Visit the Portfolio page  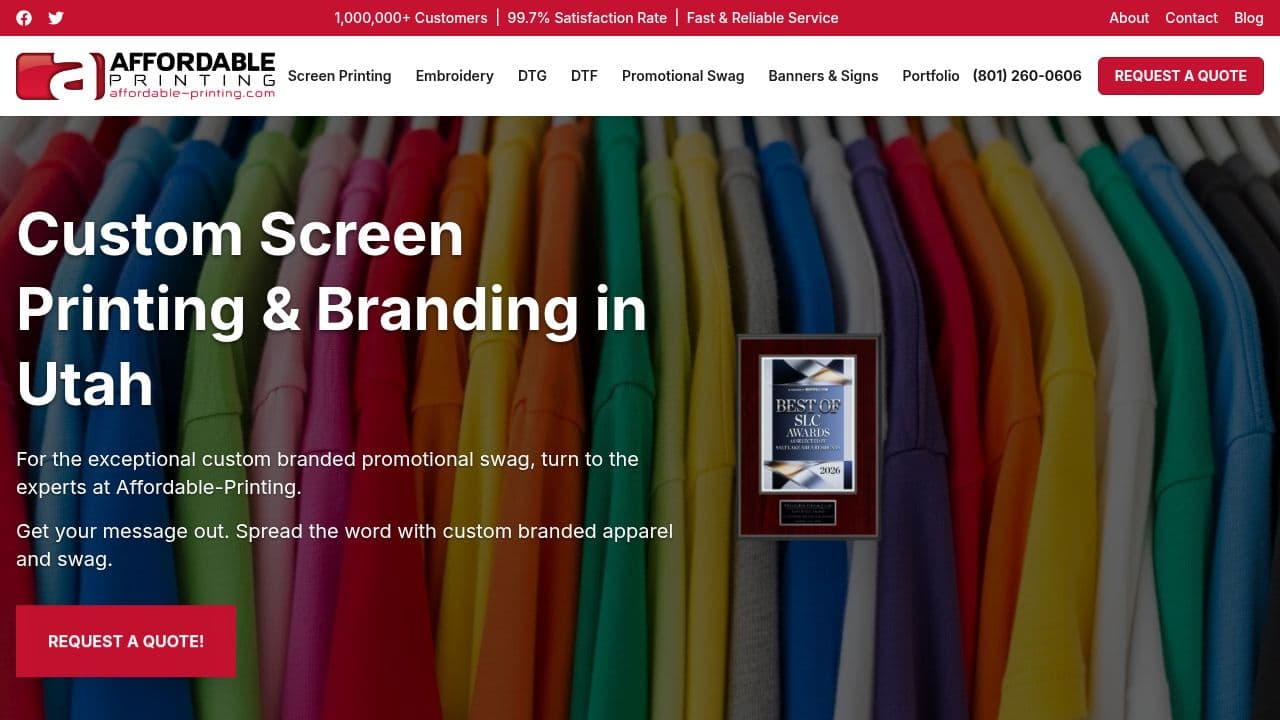[x=931, y=76]
